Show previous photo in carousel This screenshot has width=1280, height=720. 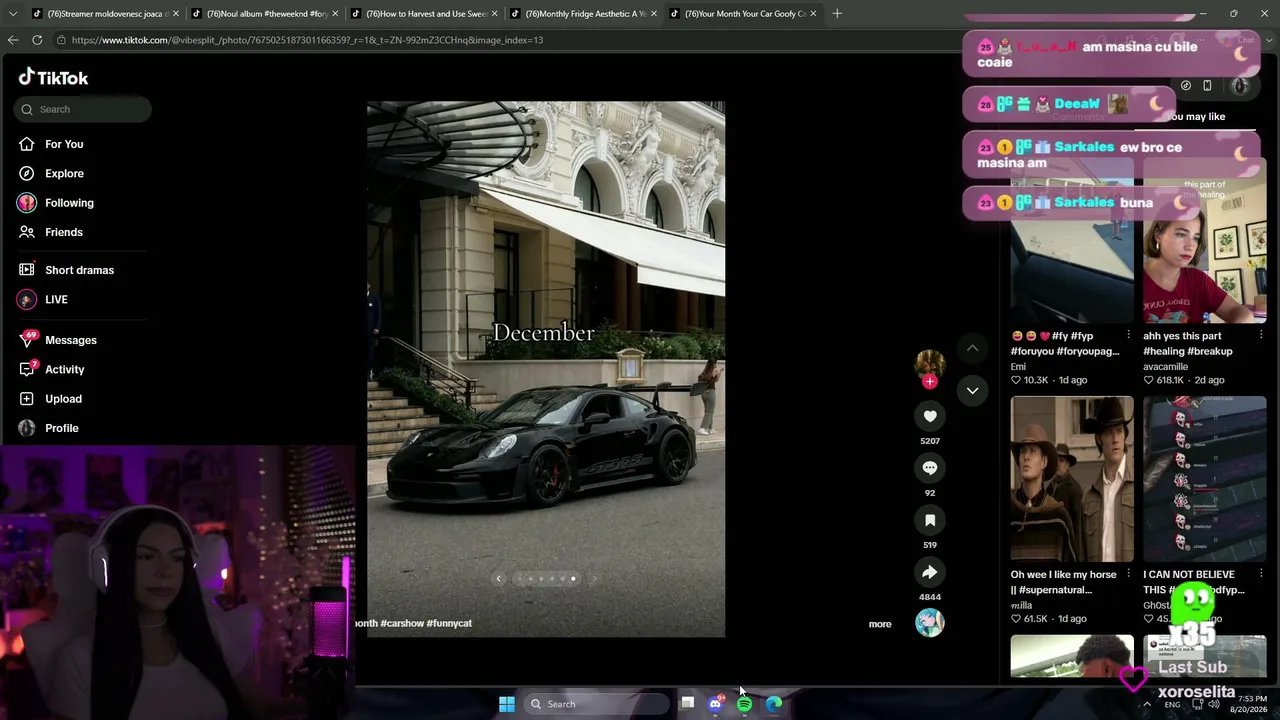pyautogui.click(x=498, y=578)
